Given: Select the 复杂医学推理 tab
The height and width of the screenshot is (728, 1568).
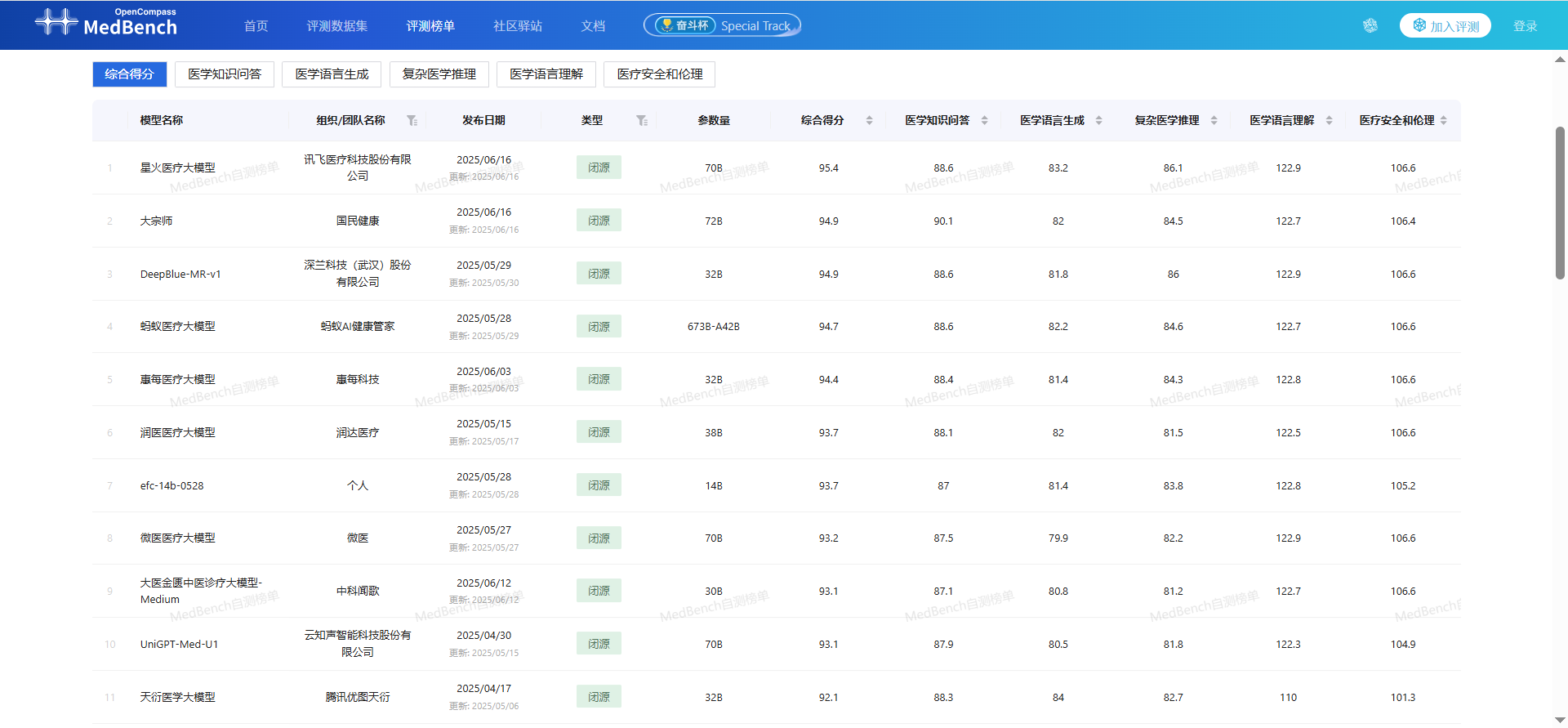Looking at the screenshot, I should coord(439,74).
